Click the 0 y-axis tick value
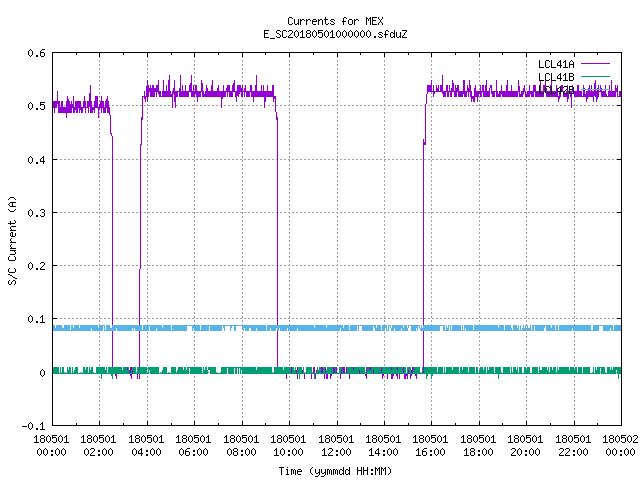The width and height of the screenshot is (640, 480). (42, 373)
